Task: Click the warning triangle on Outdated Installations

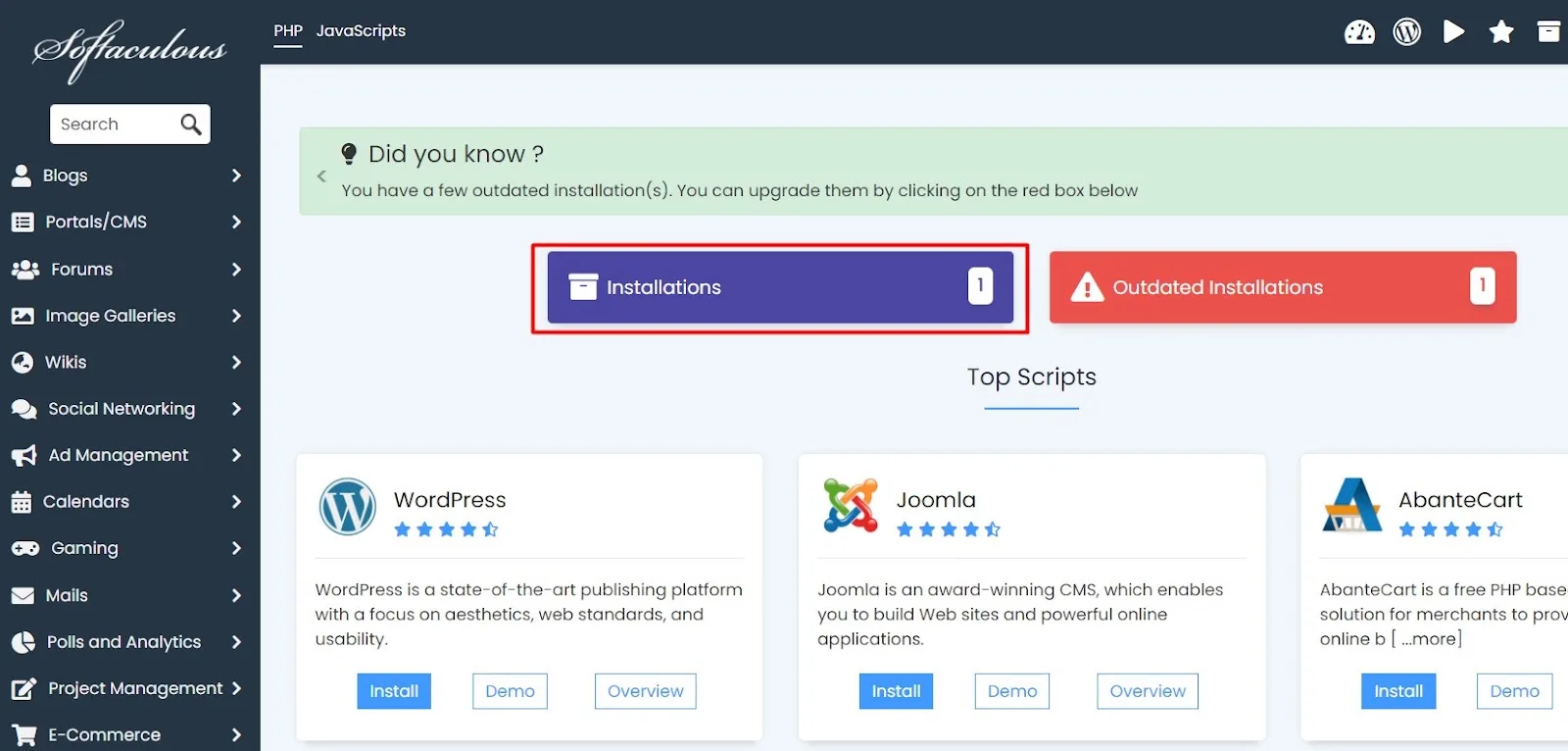Action: [x=1087, y=287]
